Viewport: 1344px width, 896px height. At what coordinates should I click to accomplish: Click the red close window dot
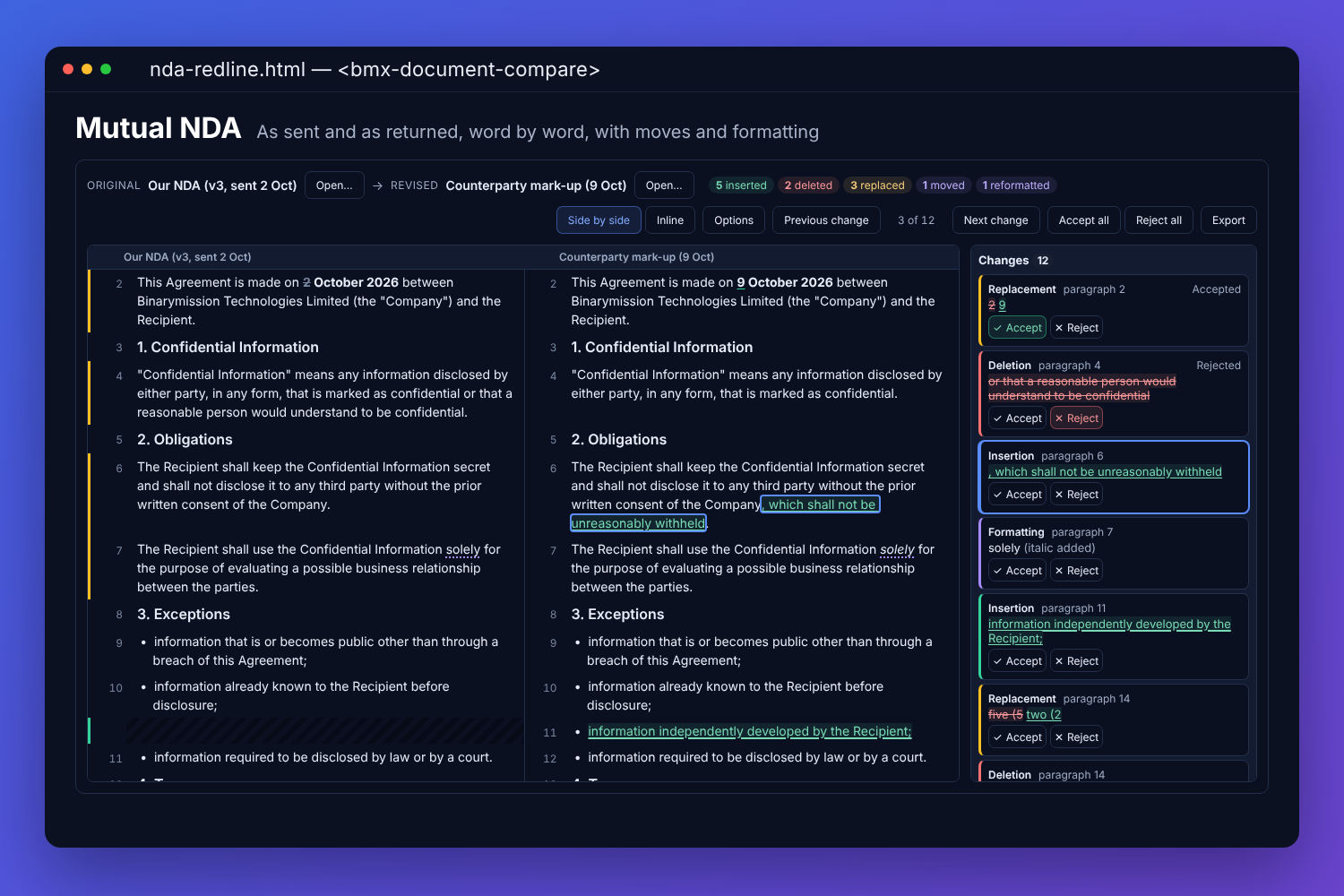68,69
